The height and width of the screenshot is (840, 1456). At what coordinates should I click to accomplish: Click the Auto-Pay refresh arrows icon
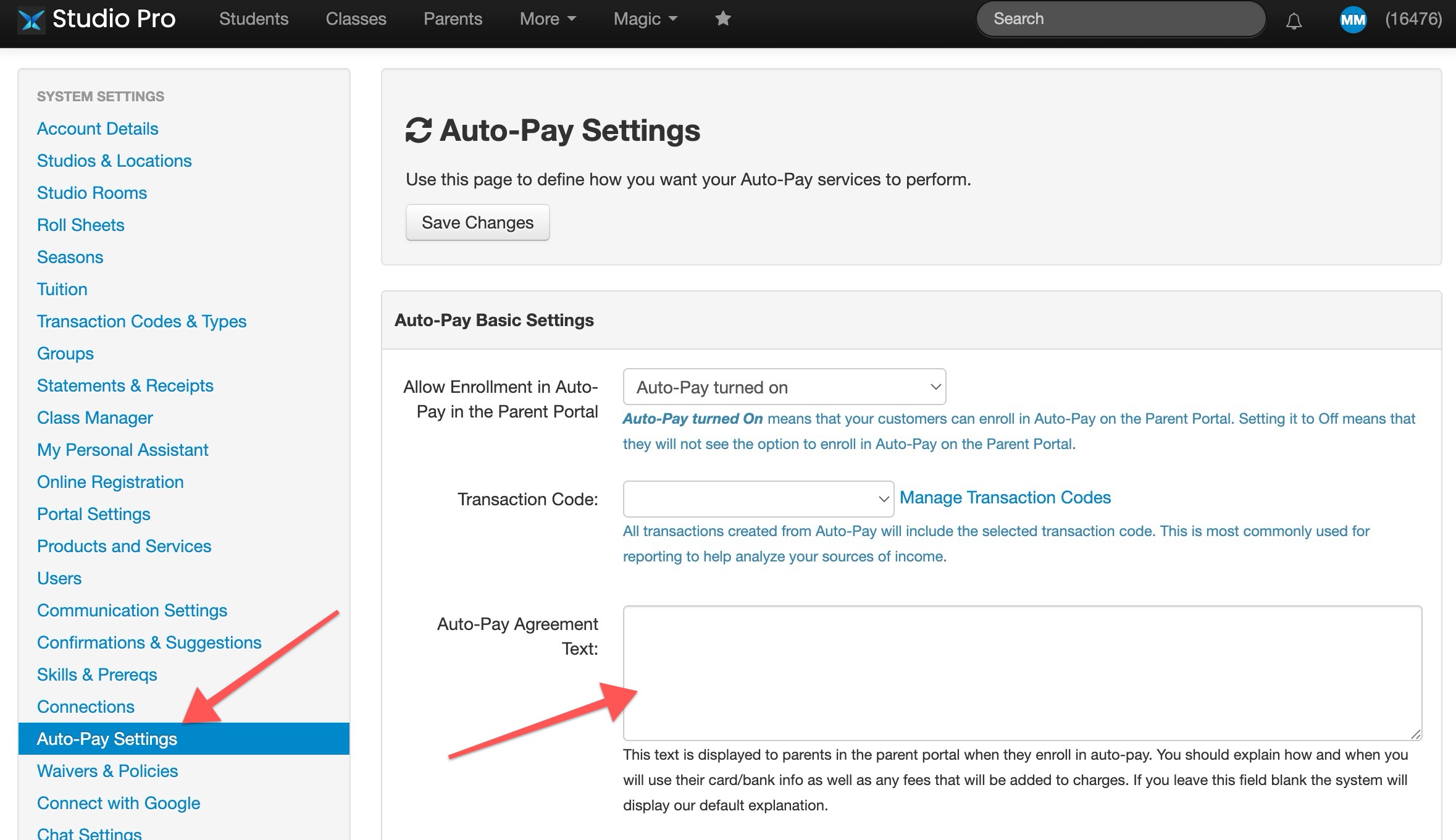418,130
